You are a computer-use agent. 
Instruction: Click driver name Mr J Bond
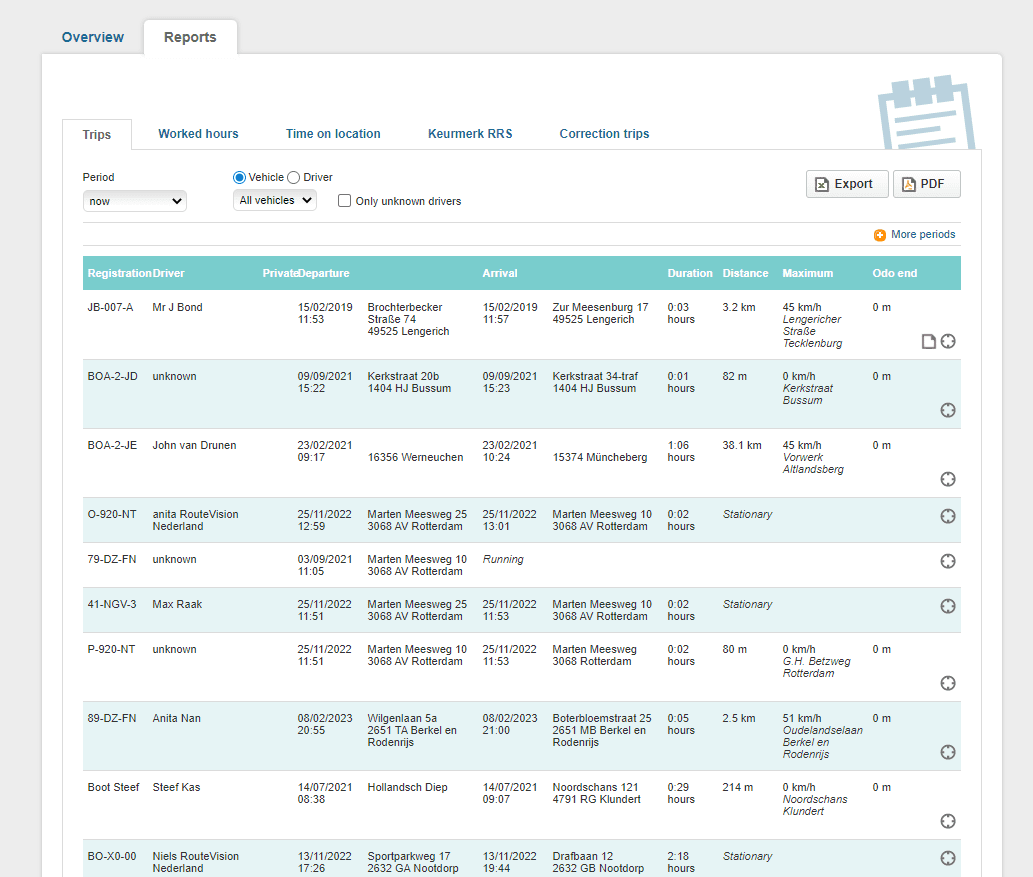[177, 308]
